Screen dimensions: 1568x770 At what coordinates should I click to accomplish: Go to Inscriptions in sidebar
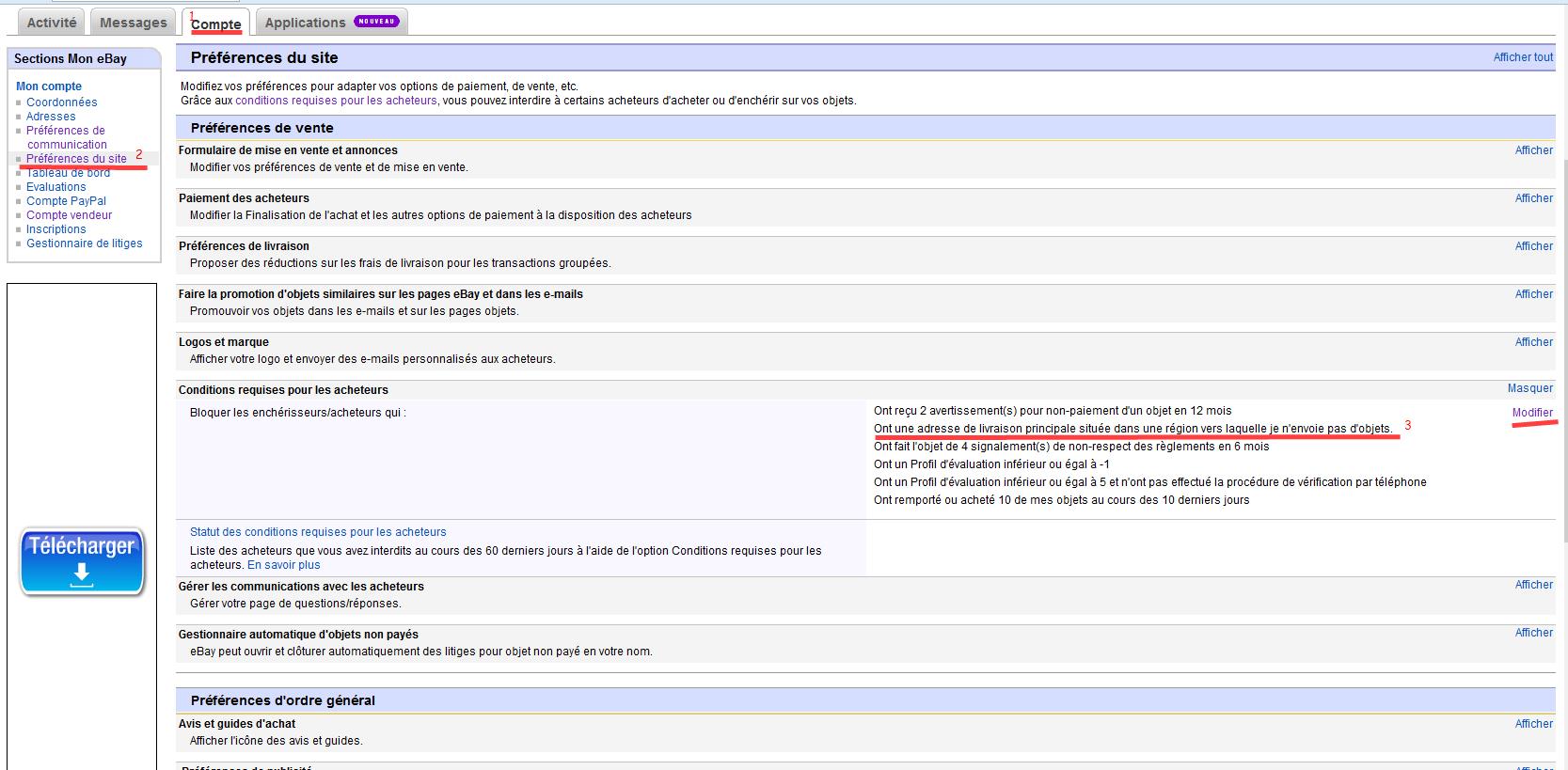pos(55,229)
